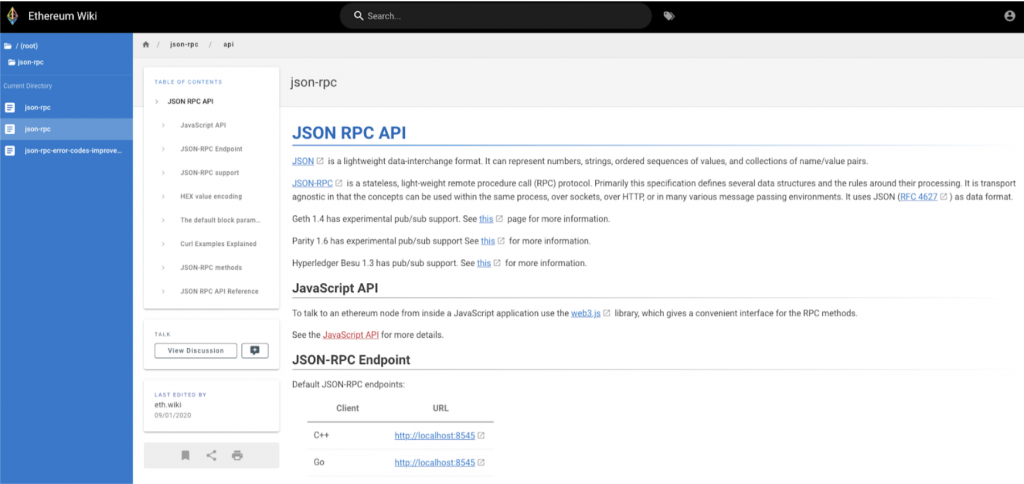Click chevron next to JSON-RPC methods
1024x484 pixels.
click(163, 268)
